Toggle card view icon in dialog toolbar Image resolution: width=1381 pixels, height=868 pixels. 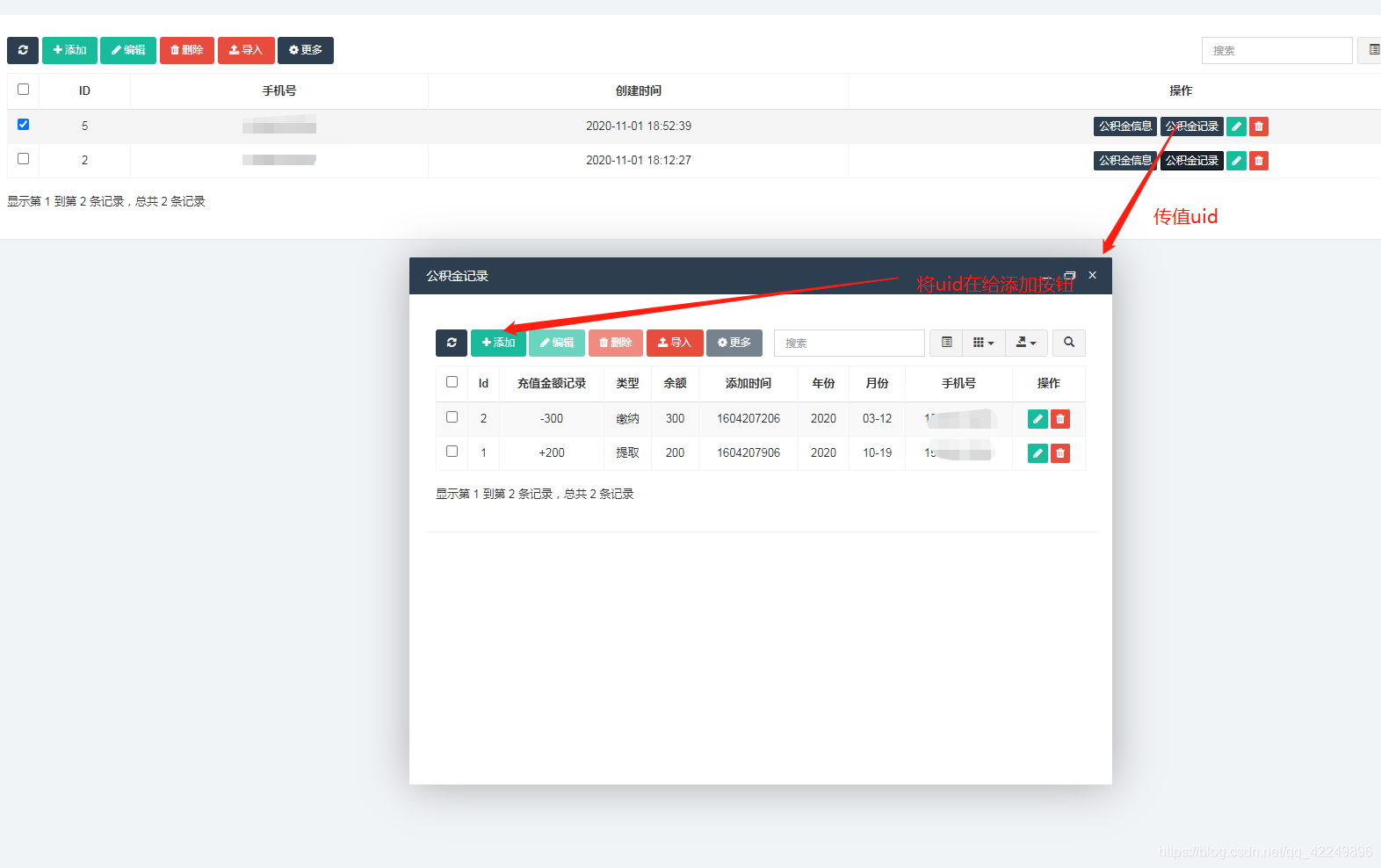point(946,343)
